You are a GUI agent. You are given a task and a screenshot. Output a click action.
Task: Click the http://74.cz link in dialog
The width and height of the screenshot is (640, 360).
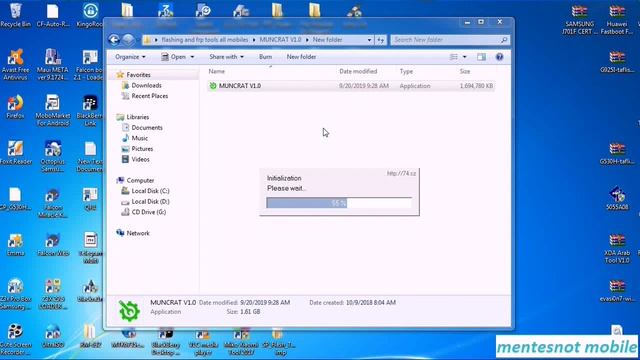[x=401, y=173]
